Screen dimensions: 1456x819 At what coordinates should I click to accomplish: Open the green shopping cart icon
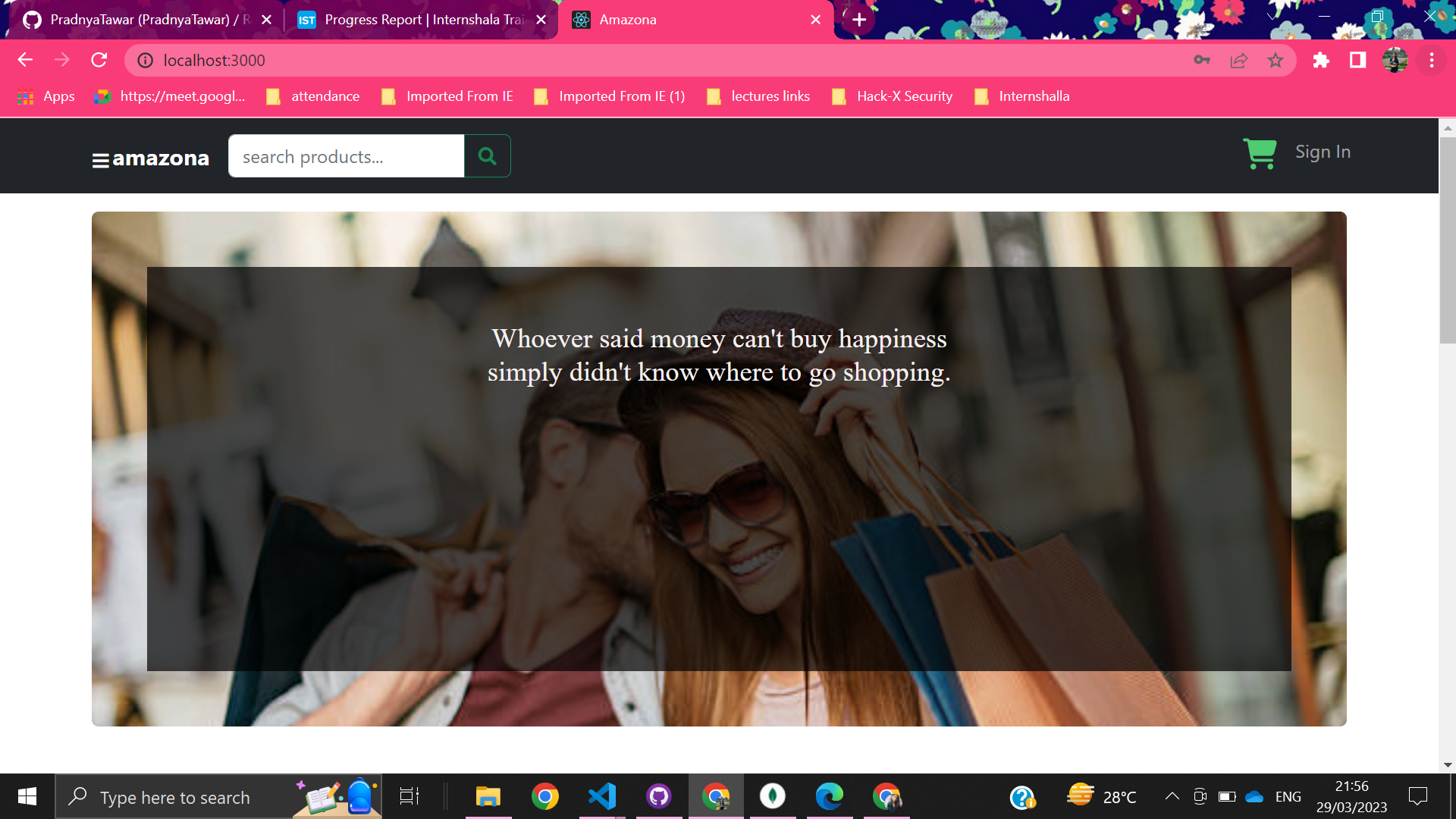[1260, 153]
